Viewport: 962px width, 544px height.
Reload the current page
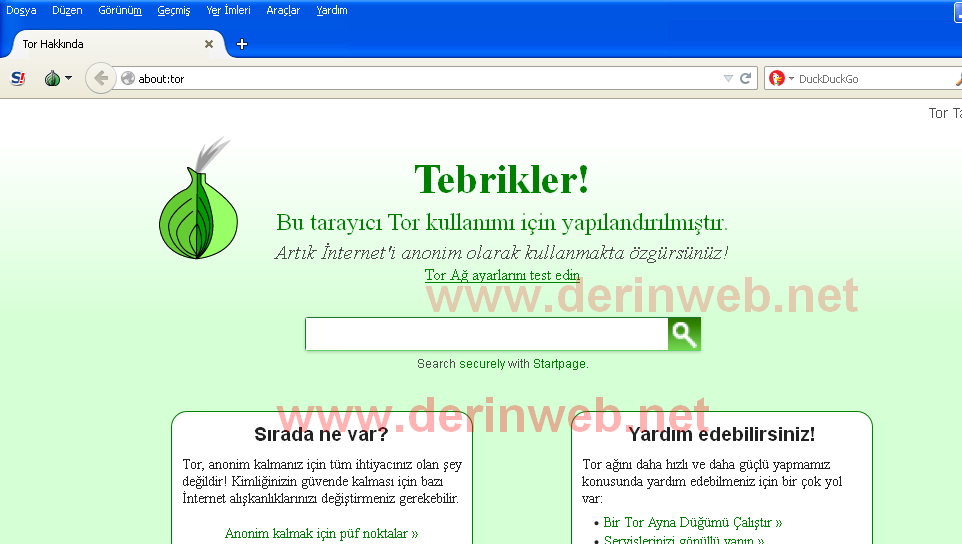pos(745,79)
